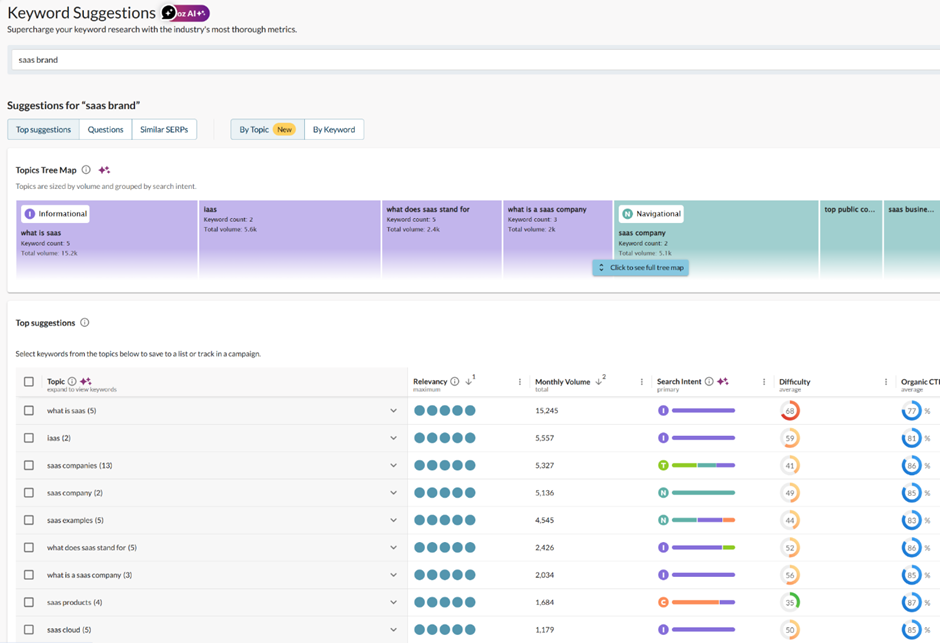Check the saas examples (5) row

click(29, 520)
